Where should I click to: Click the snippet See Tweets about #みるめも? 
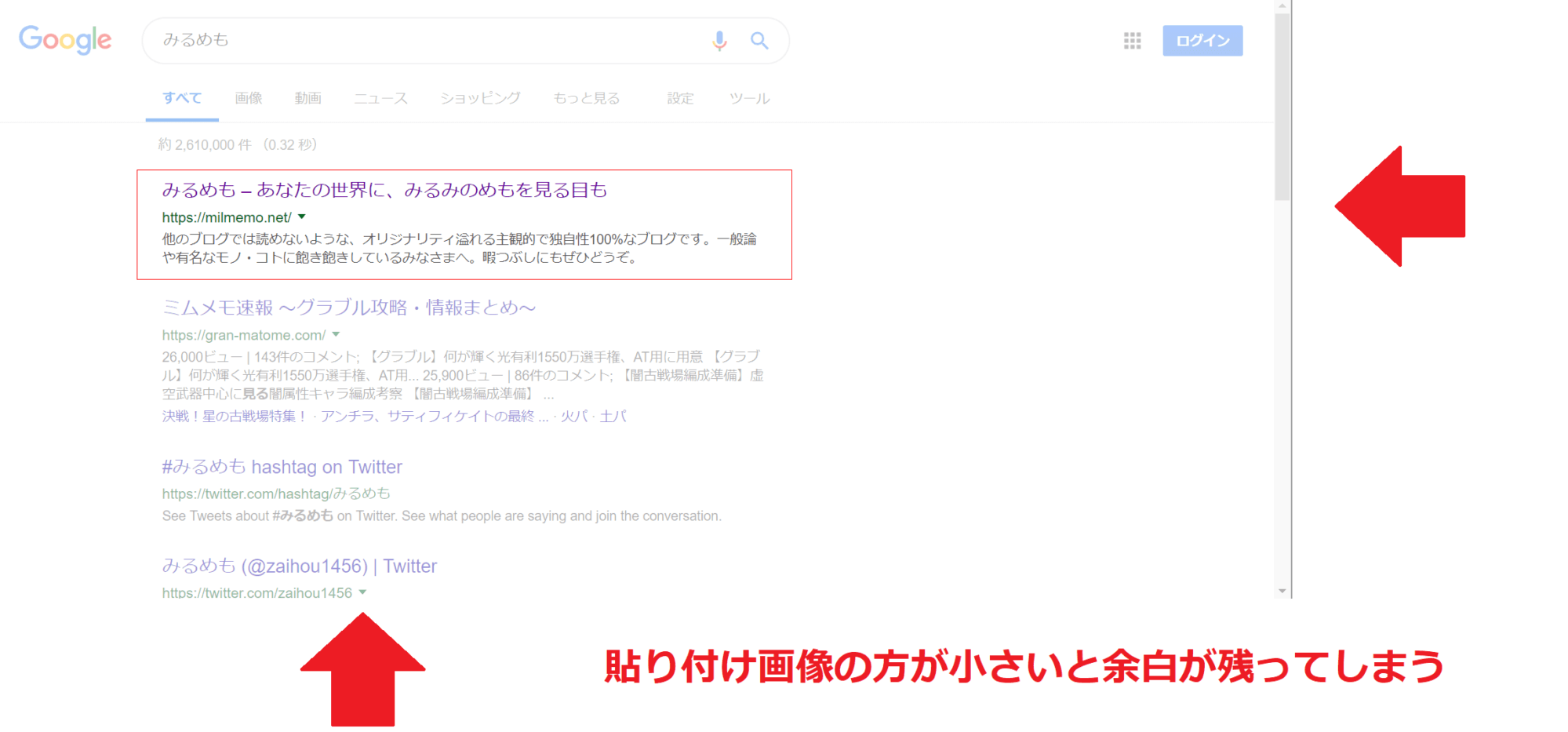pos(442,516)
